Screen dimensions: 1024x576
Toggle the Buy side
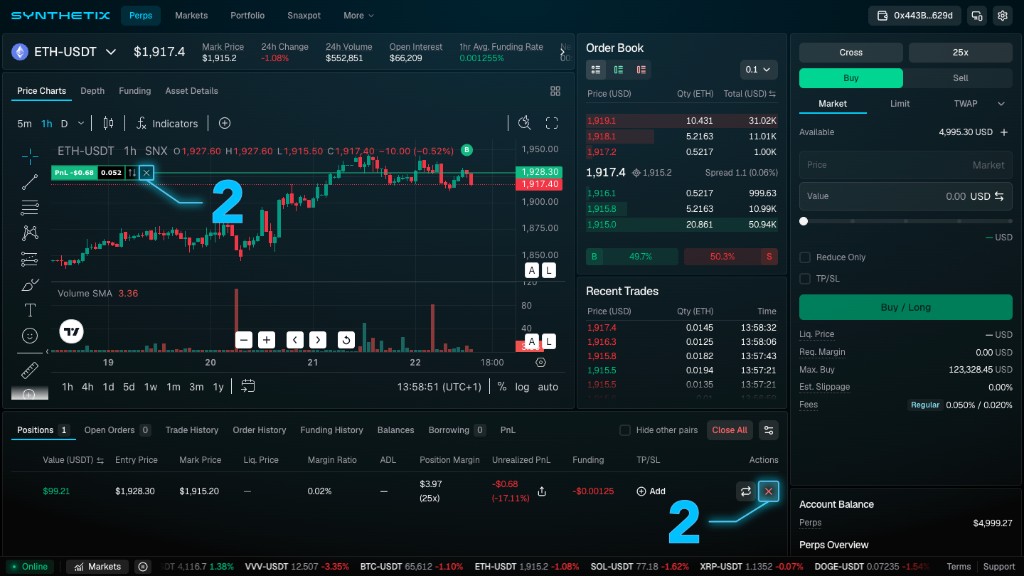[851, 78]
